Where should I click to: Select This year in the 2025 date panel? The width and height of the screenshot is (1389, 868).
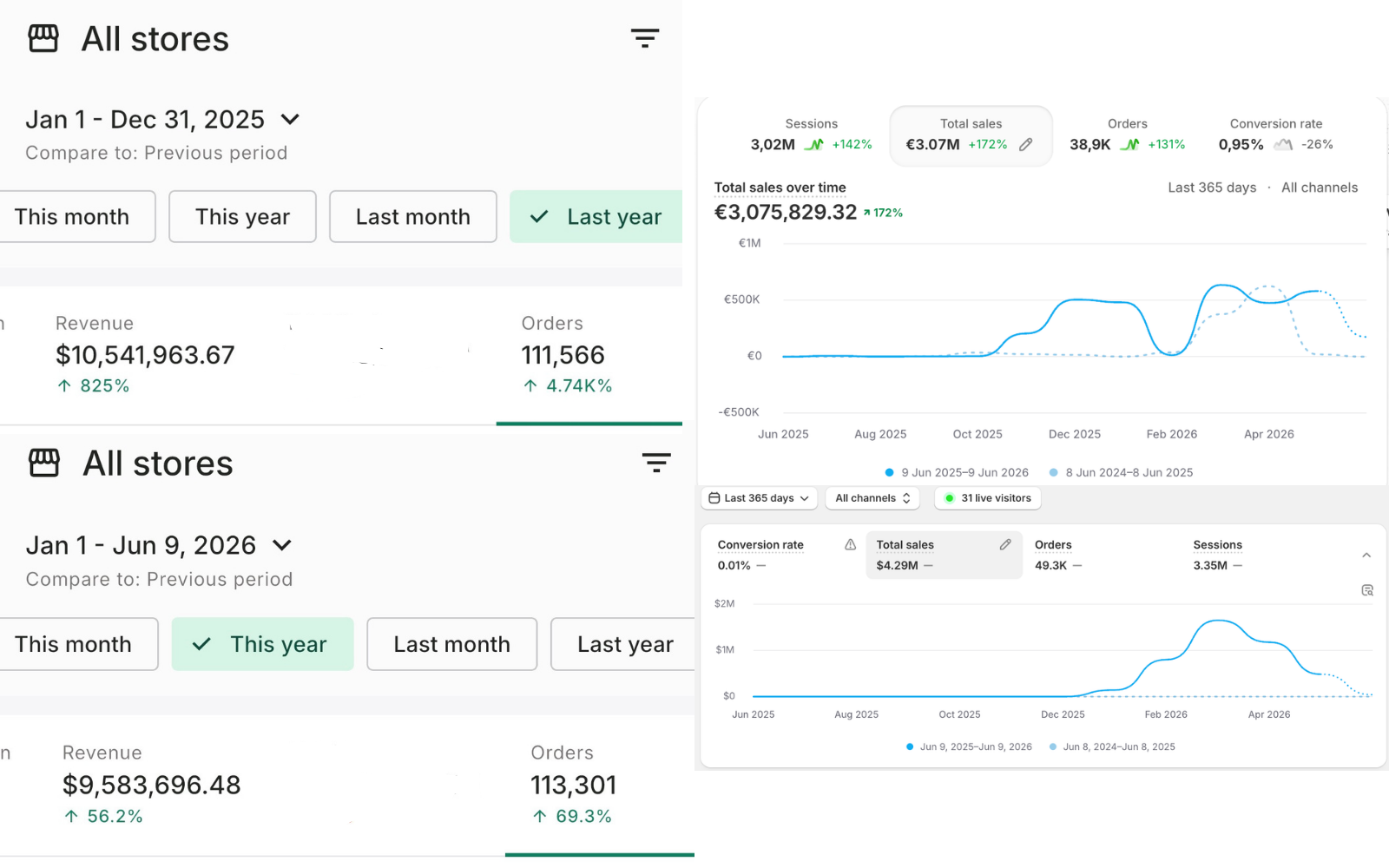pos(242,217)
